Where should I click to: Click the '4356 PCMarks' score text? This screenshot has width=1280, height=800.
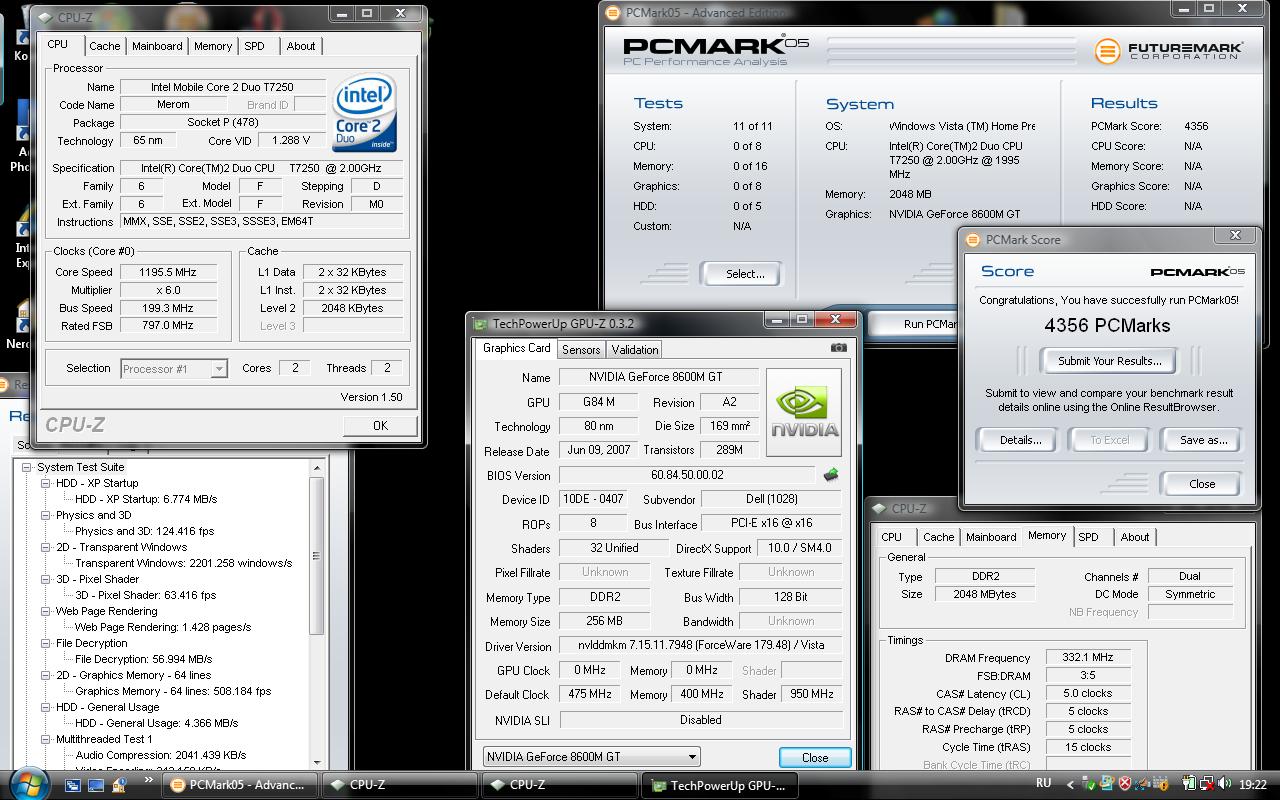(x=1107, y=325)
